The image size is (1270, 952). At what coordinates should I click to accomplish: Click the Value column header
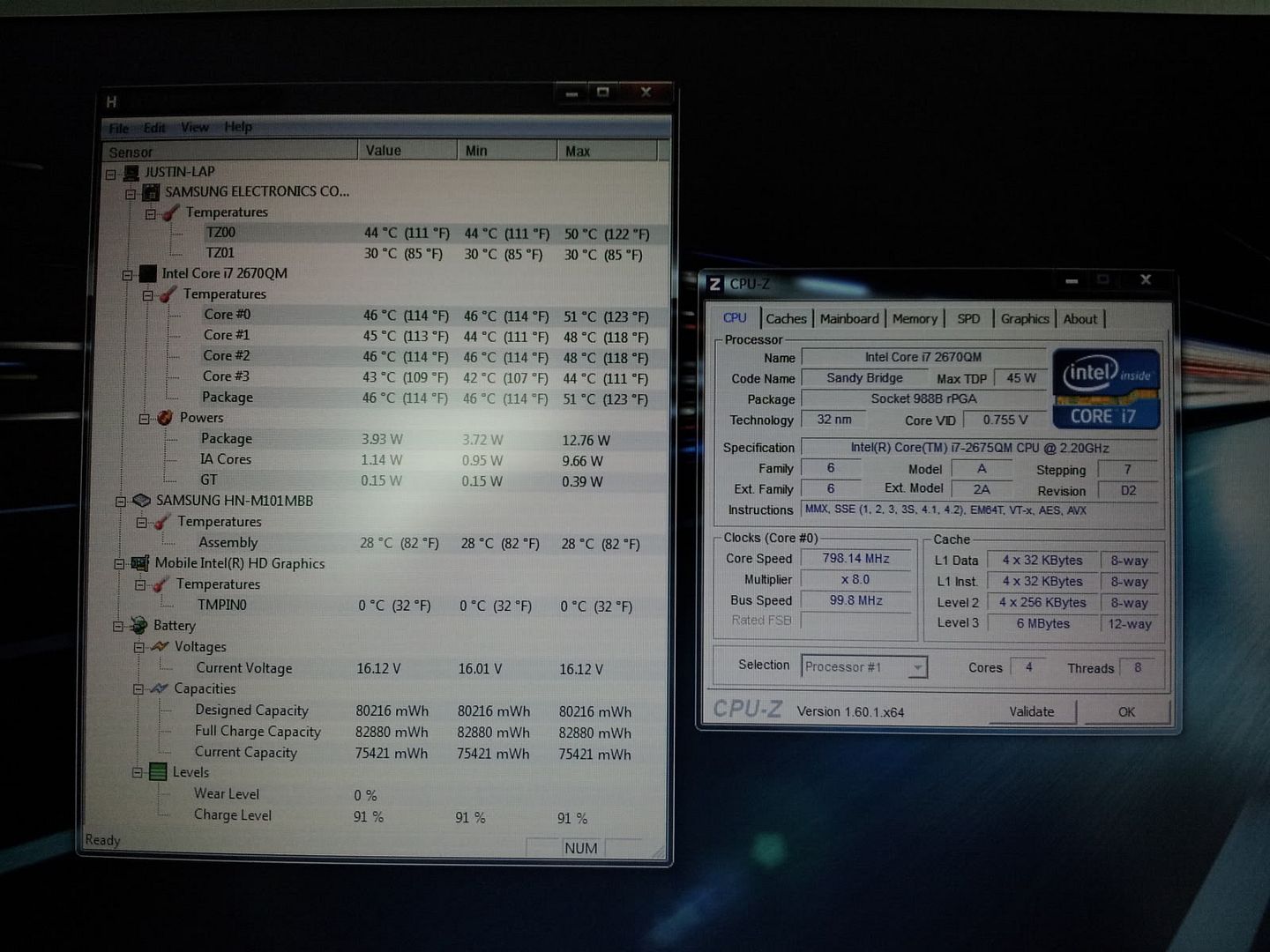coord(407,151)
